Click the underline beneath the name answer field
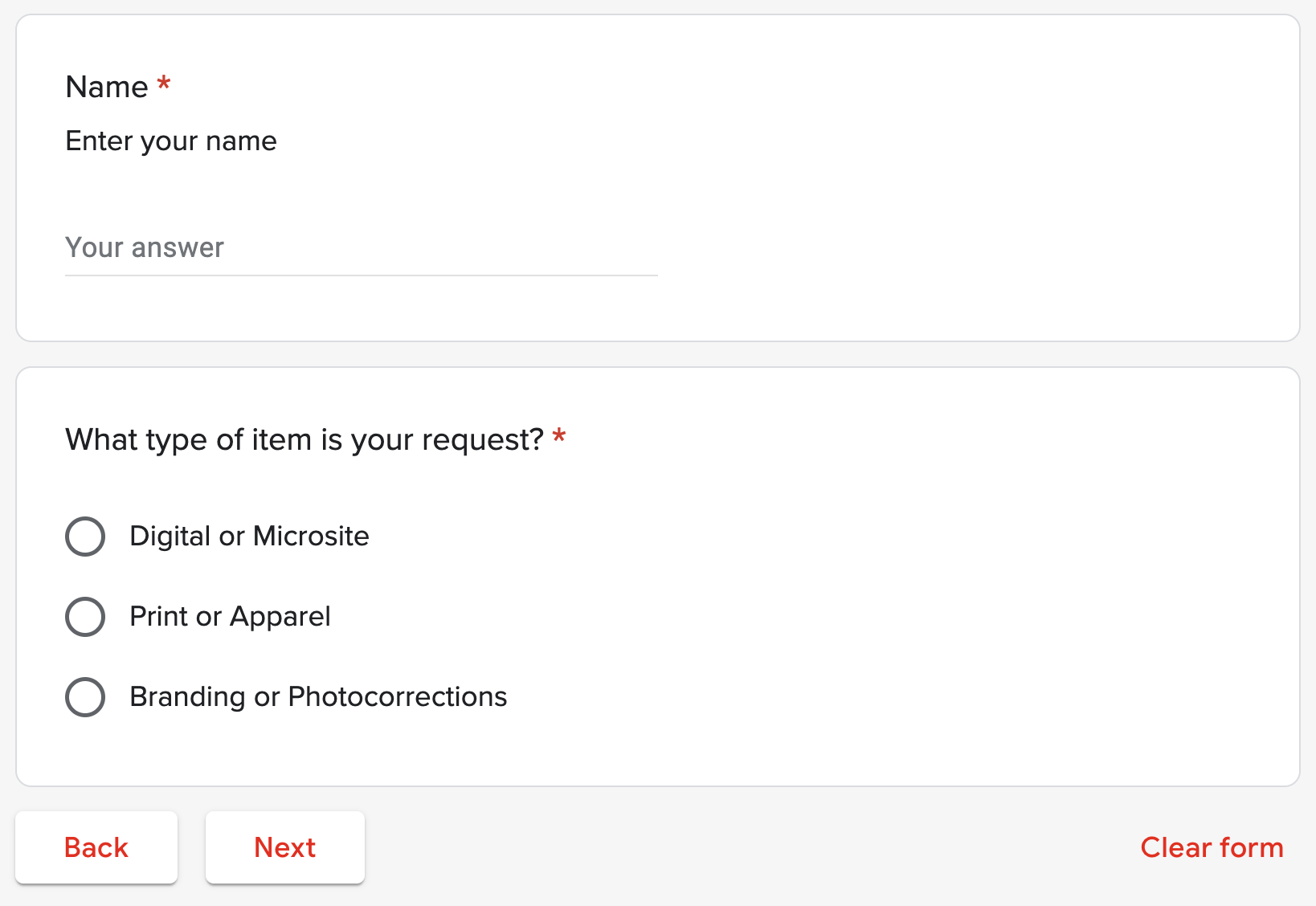 [361, 275]
